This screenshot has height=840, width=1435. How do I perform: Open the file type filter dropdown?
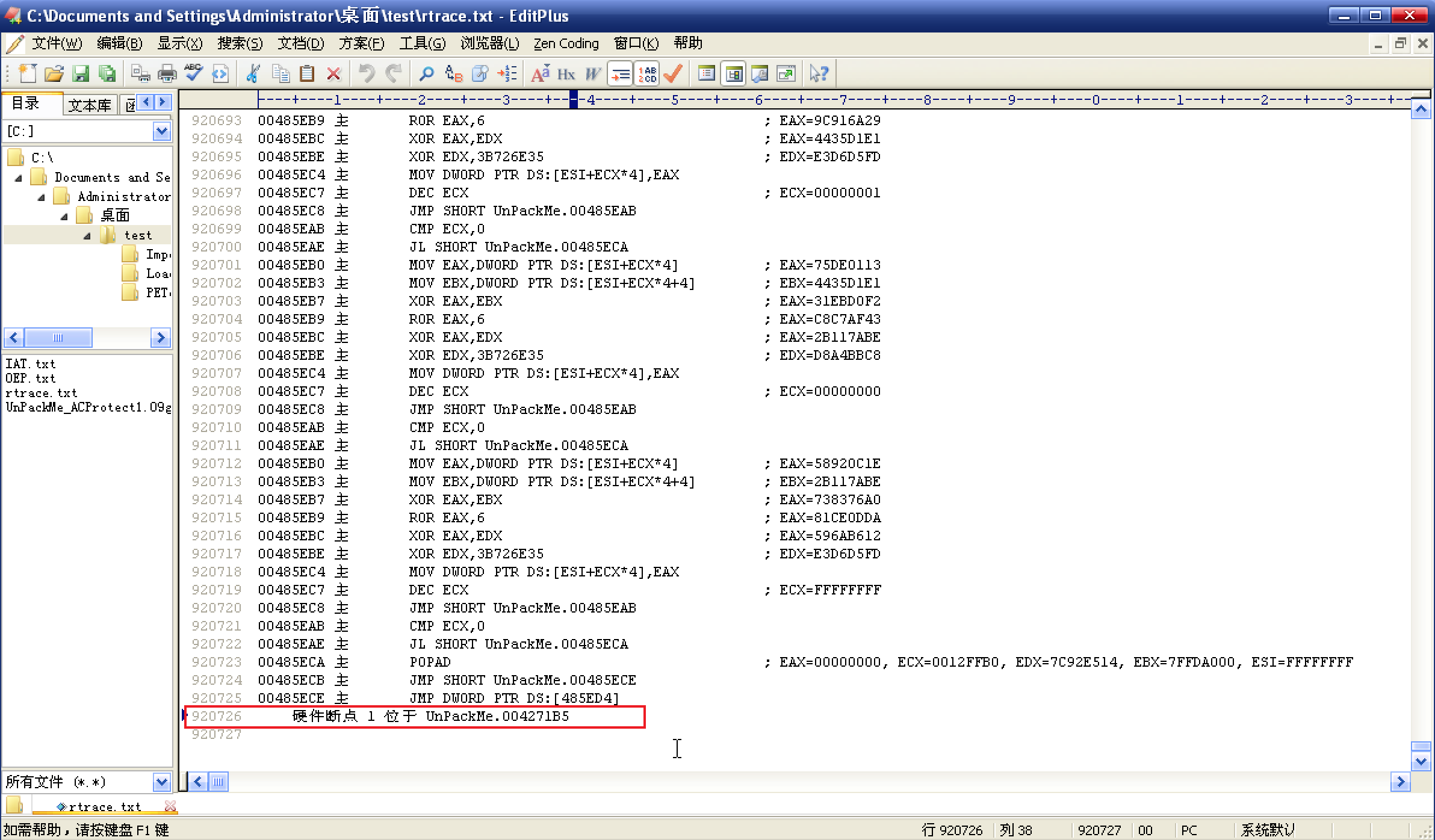[161, 782]
